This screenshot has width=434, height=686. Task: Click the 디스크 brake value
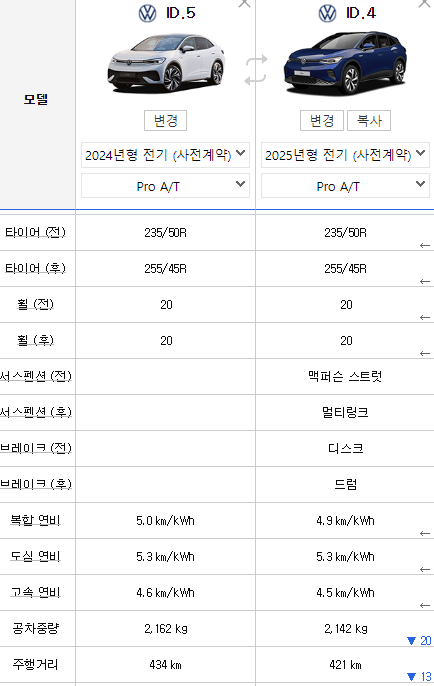click(x=345, y=448)
